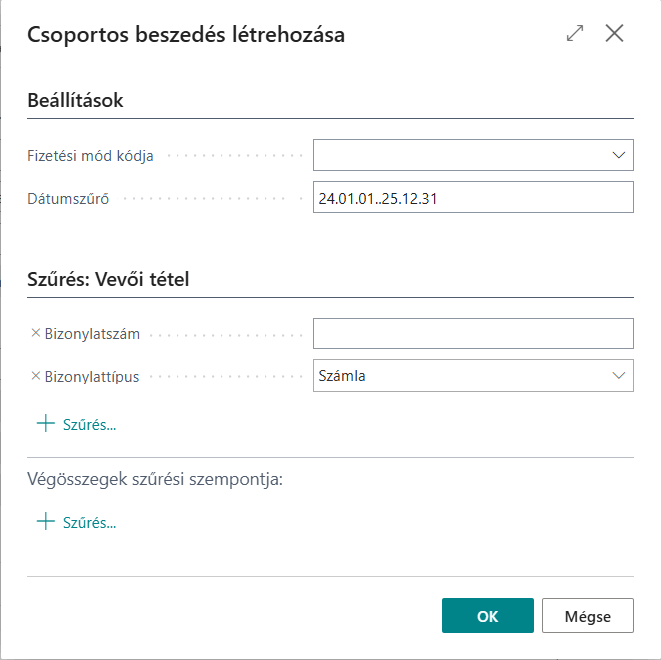Add a filter under Végösszegek szűrési szempontja

coord(76,522)
